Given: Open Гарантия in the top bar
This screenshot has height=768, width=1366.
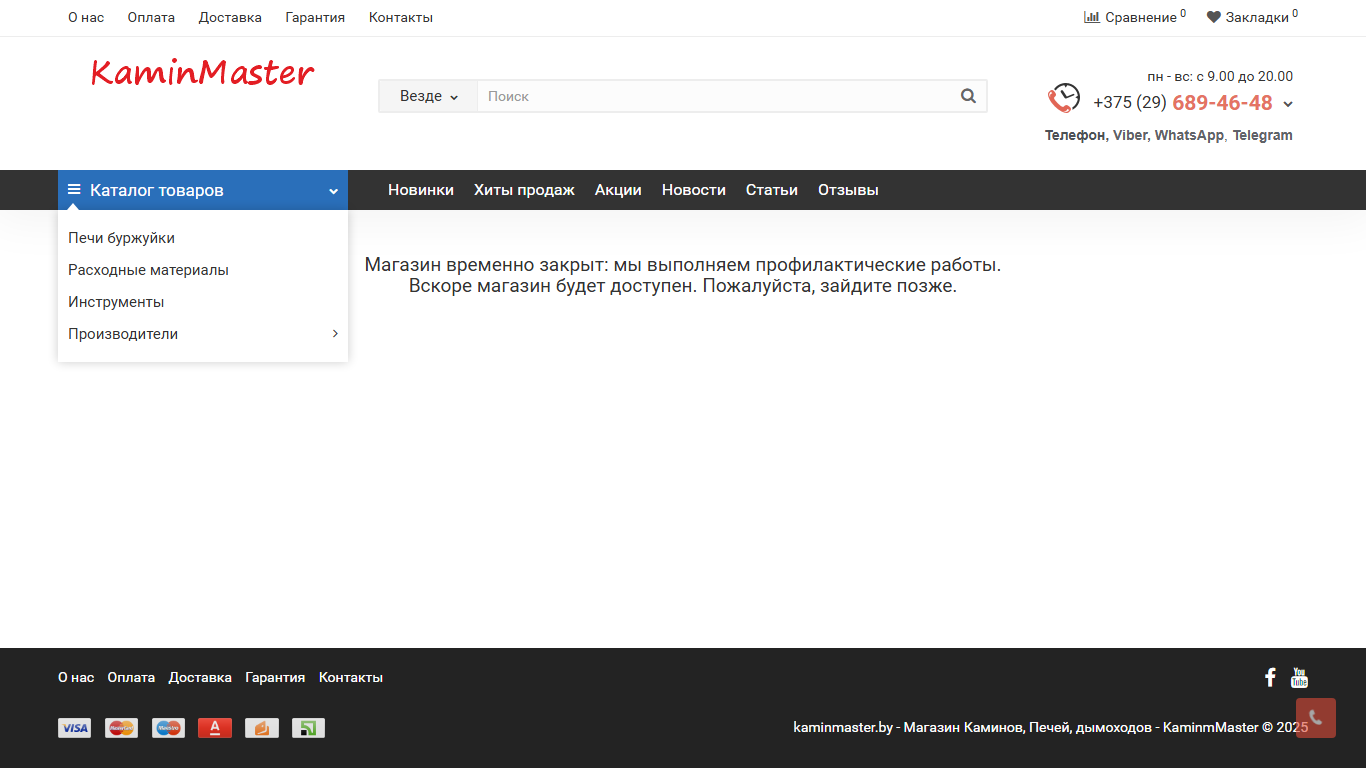Looking at the screenshot, I should pos(315,17).
